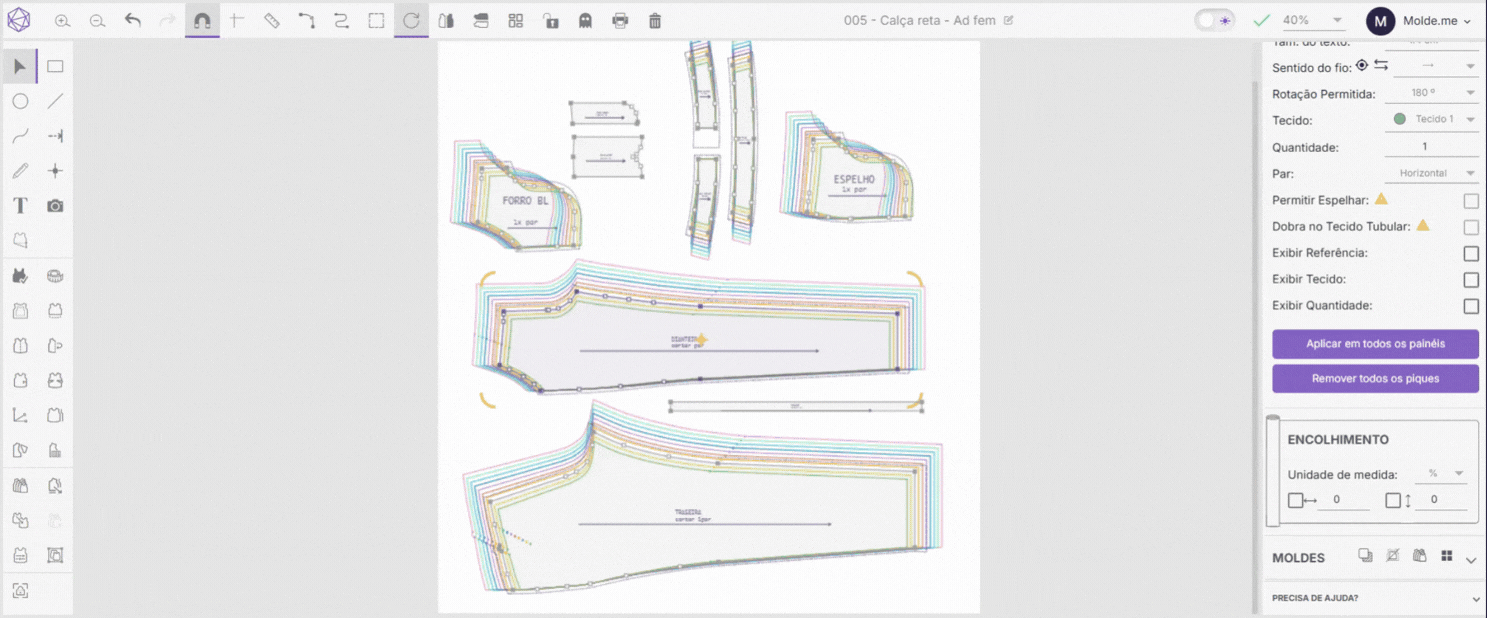This screenshot has width=1487, height=618.
Task: Check the Permitir Espelhar checkbox
Action: tap(1471, 201)
